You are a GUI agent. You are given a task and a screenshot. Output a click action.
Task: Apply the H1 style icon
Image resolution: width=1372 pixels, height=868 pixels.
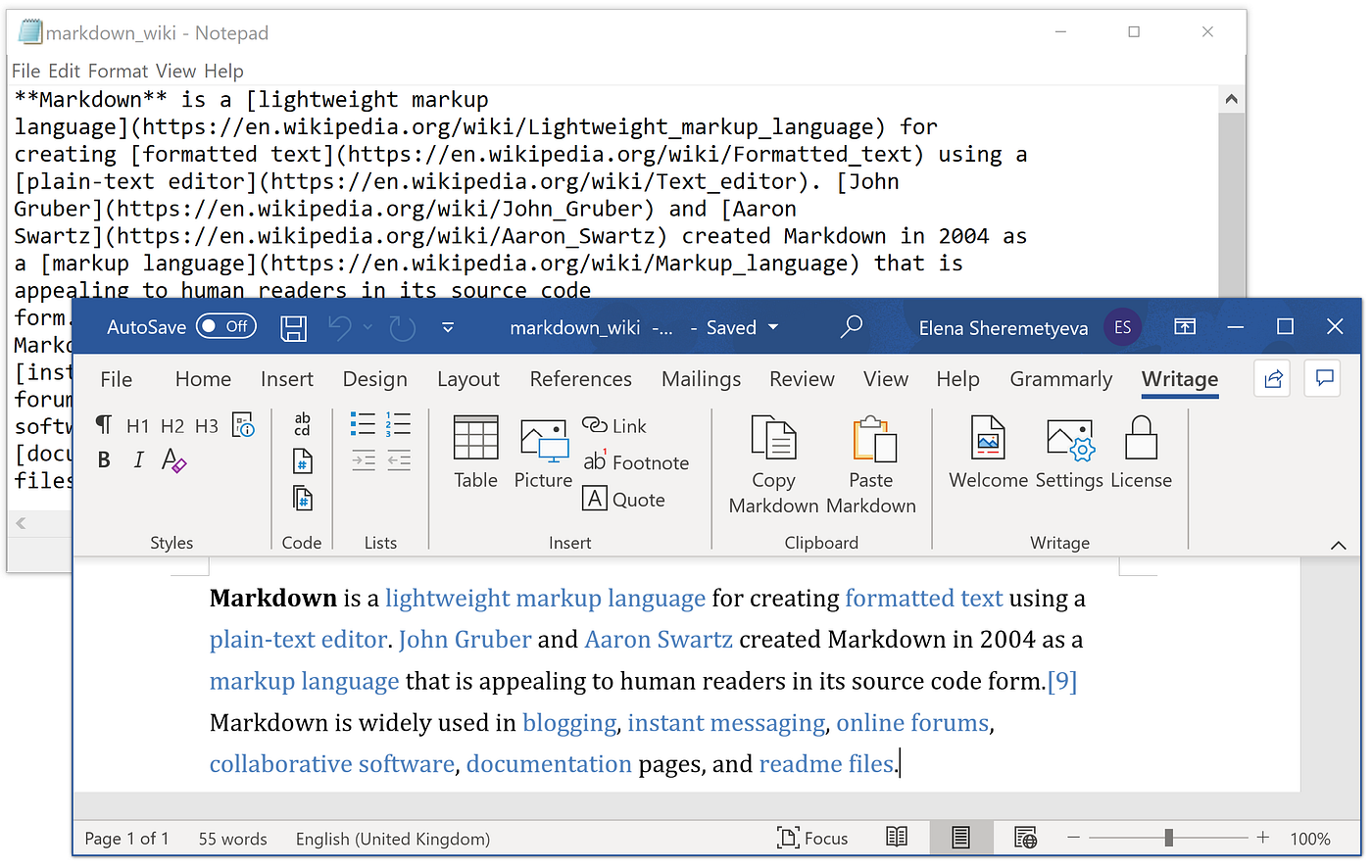click(137, 425)
